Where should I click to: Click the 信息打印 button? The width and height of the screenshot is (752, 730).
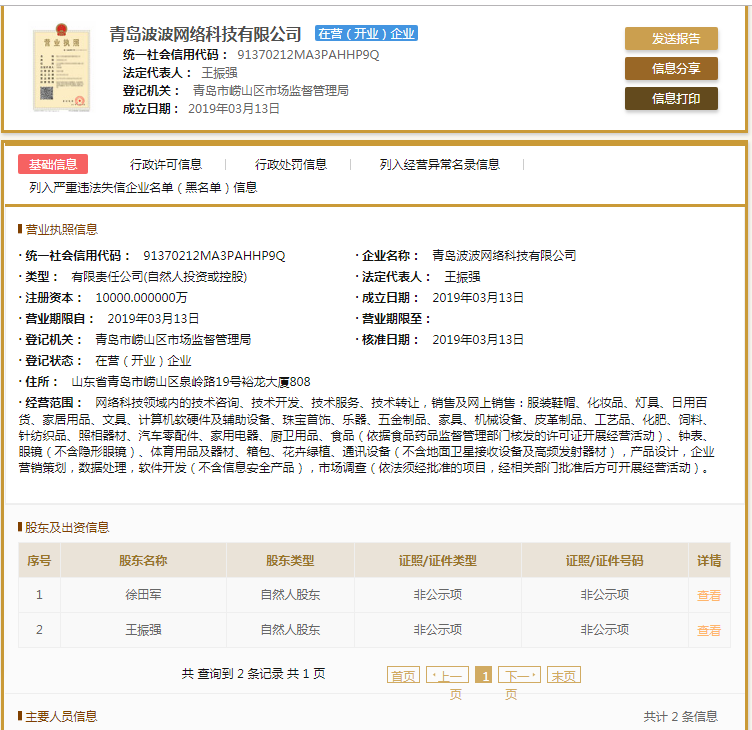(x=671, y=98)
